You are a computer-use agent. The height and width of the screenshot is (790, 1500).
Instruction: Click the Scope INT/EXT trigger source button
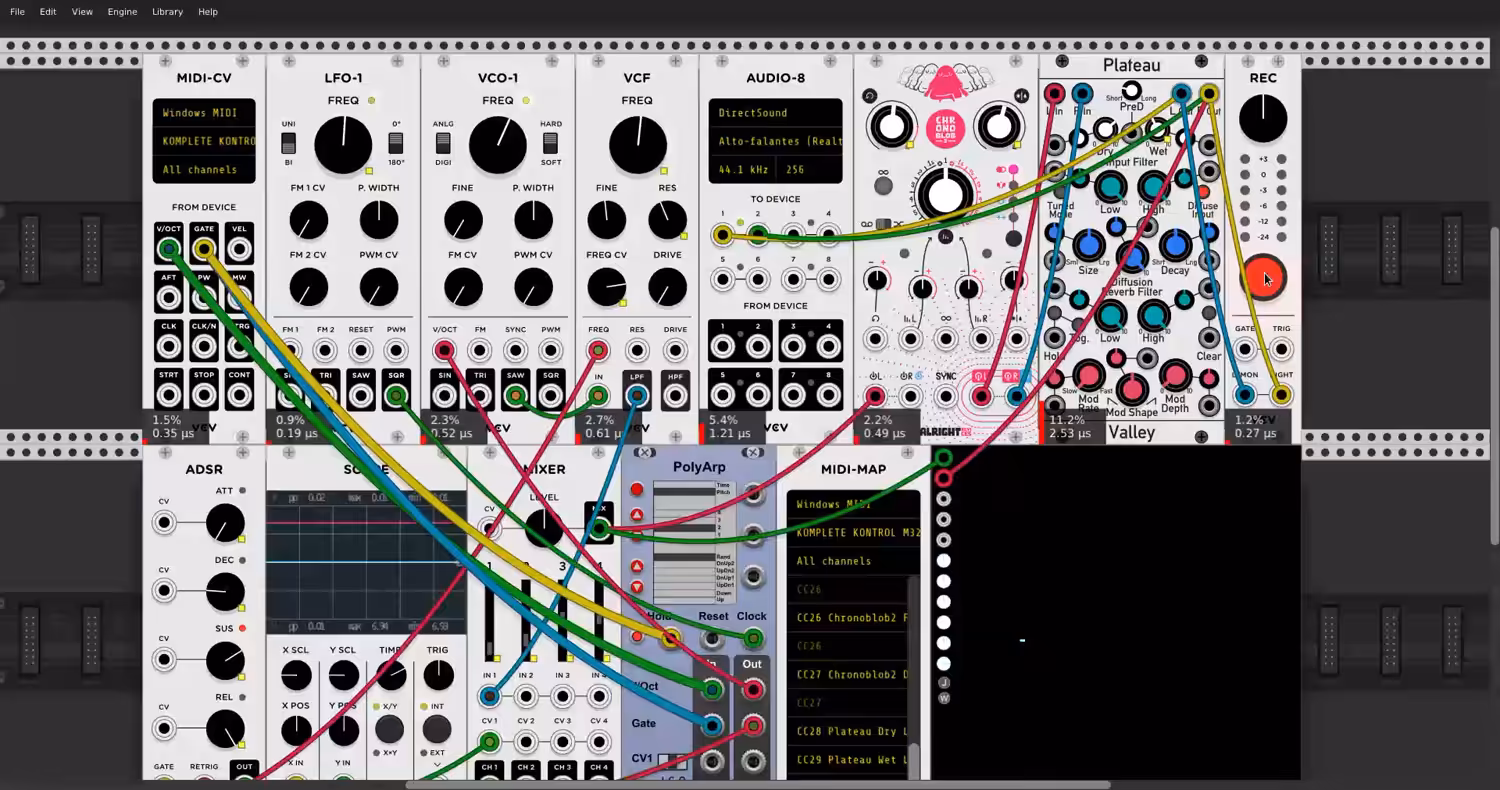coord(437,729)
